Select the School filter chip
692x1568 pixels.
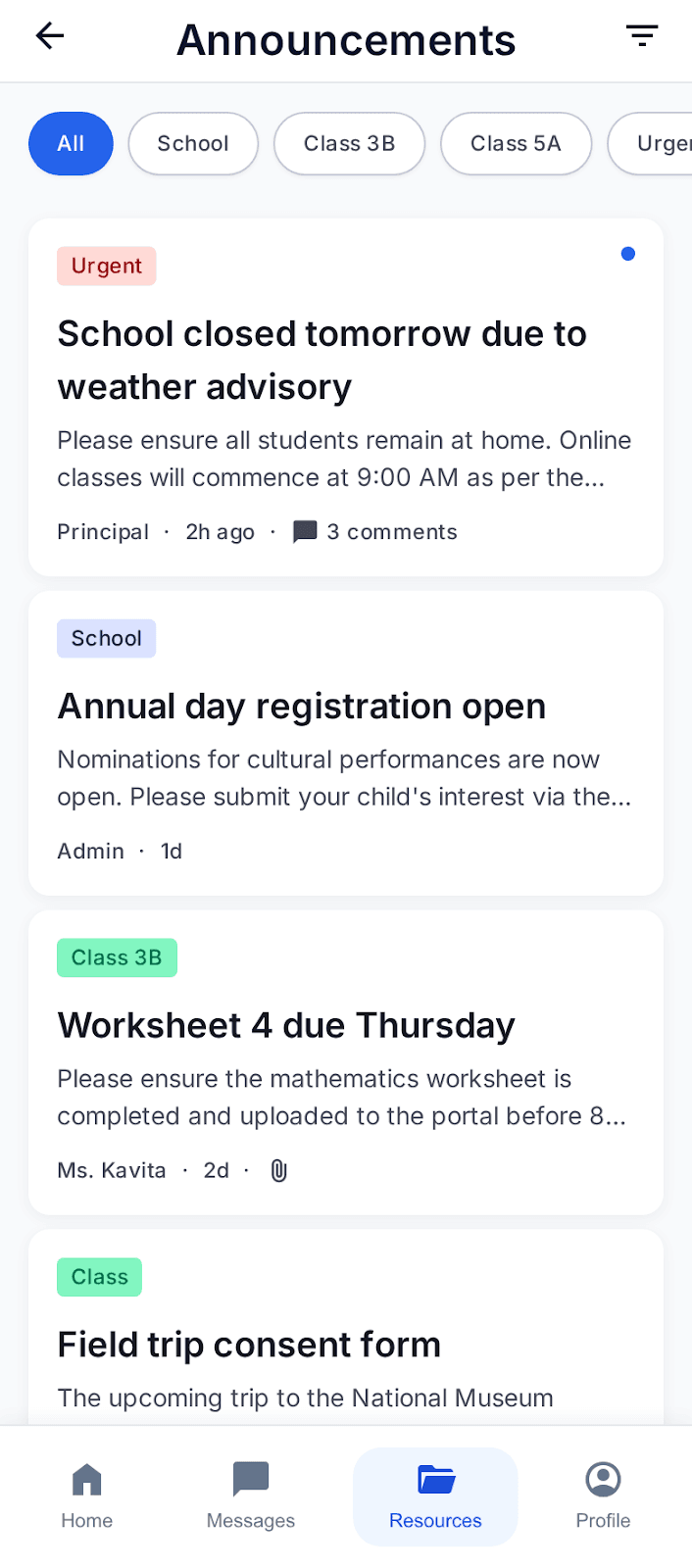(193, 144)
